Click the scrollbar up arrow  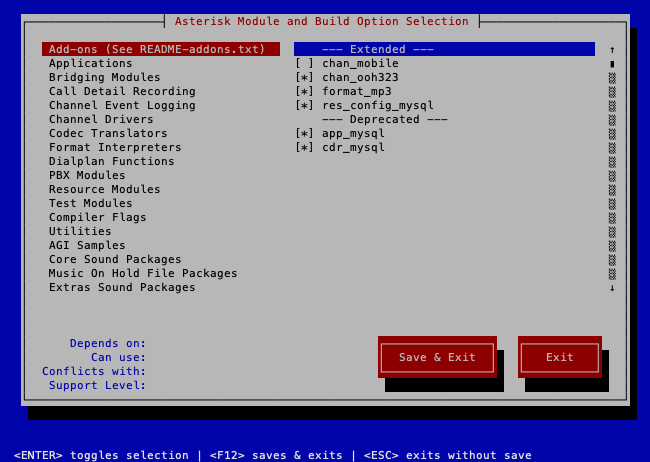pyautogui.click(x=612, y=50)
